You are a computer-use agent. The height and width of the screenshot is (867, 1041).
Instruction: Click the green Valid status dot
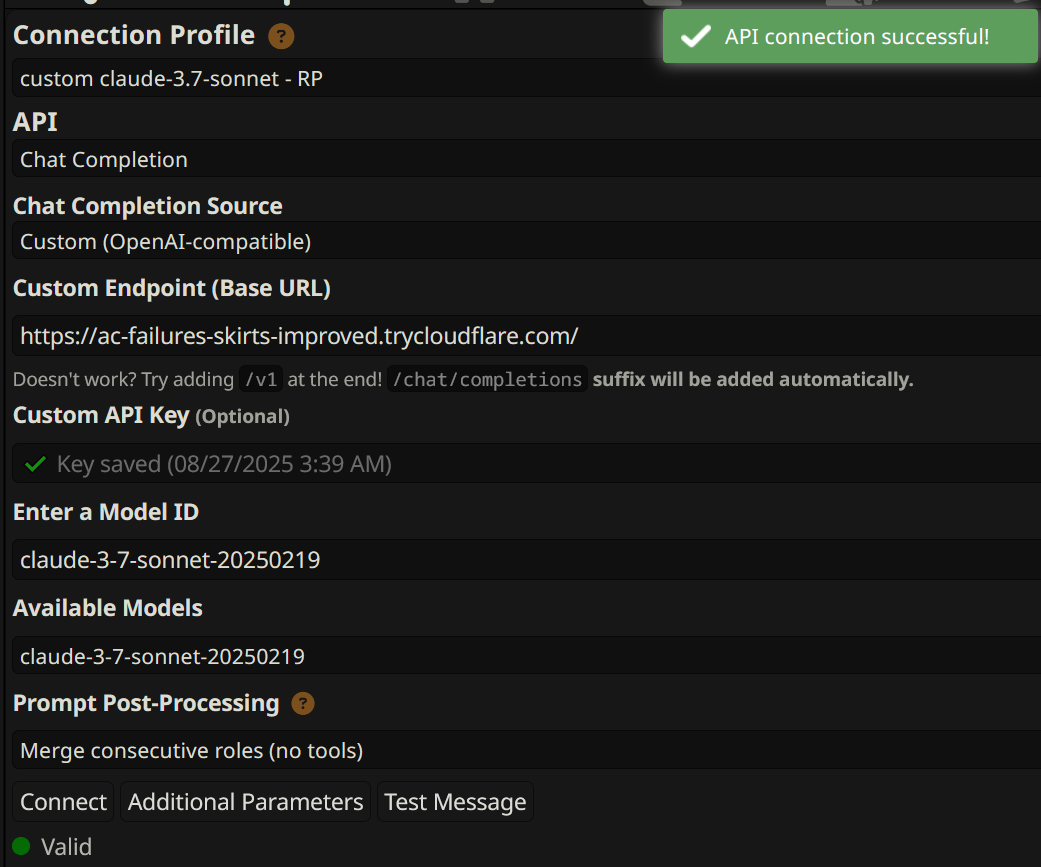(21, 847)
